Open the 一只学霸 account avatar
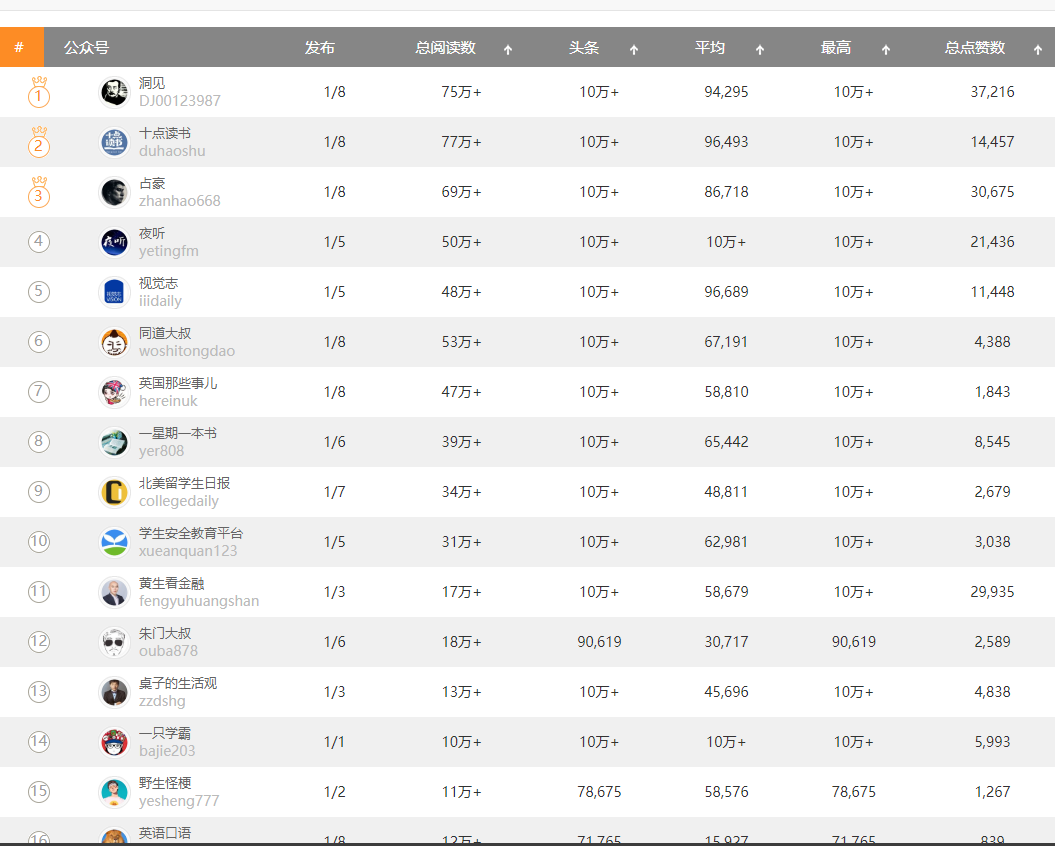The width and height of the screenshot is (1055, 846). tap(114, 742)
